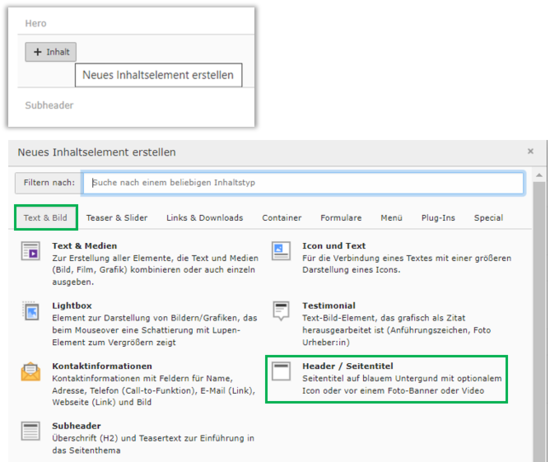
Task: Select the Subheader element icon
Action: 31,431
